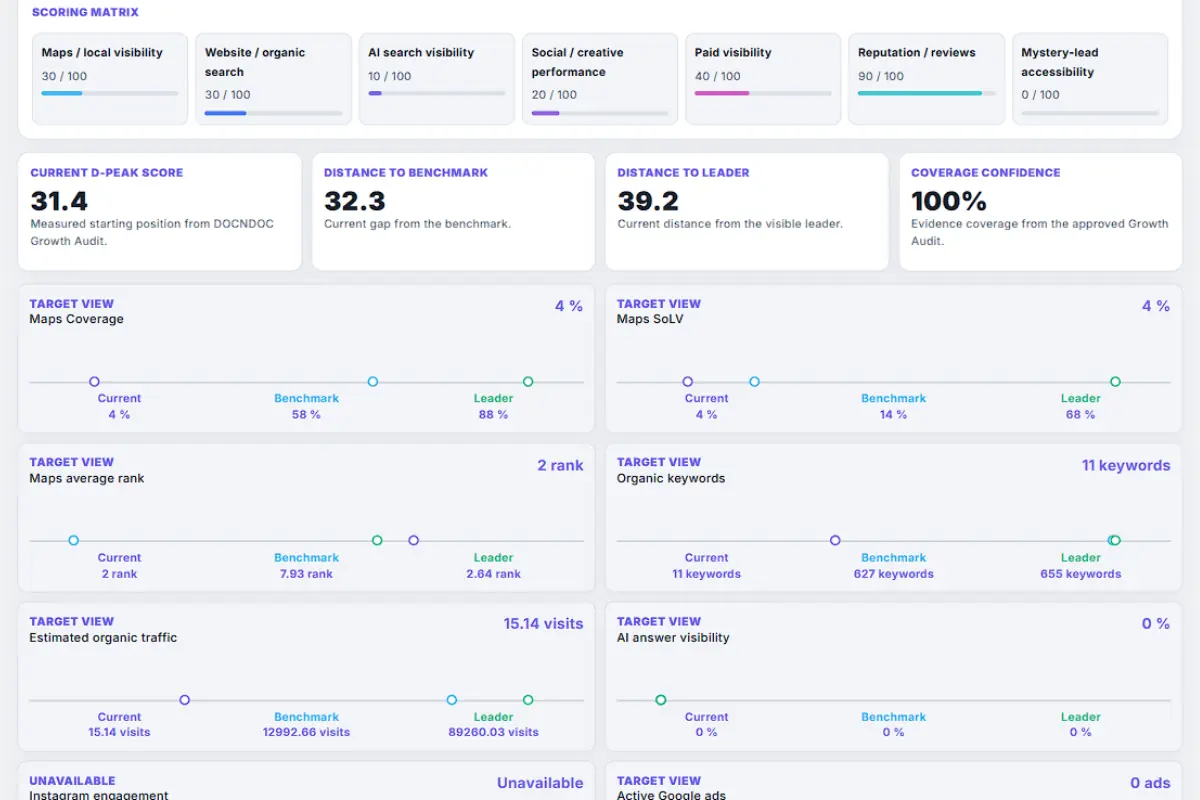
Task: Click the '627 keywords' Benchmark value
Action: (893, 574)
